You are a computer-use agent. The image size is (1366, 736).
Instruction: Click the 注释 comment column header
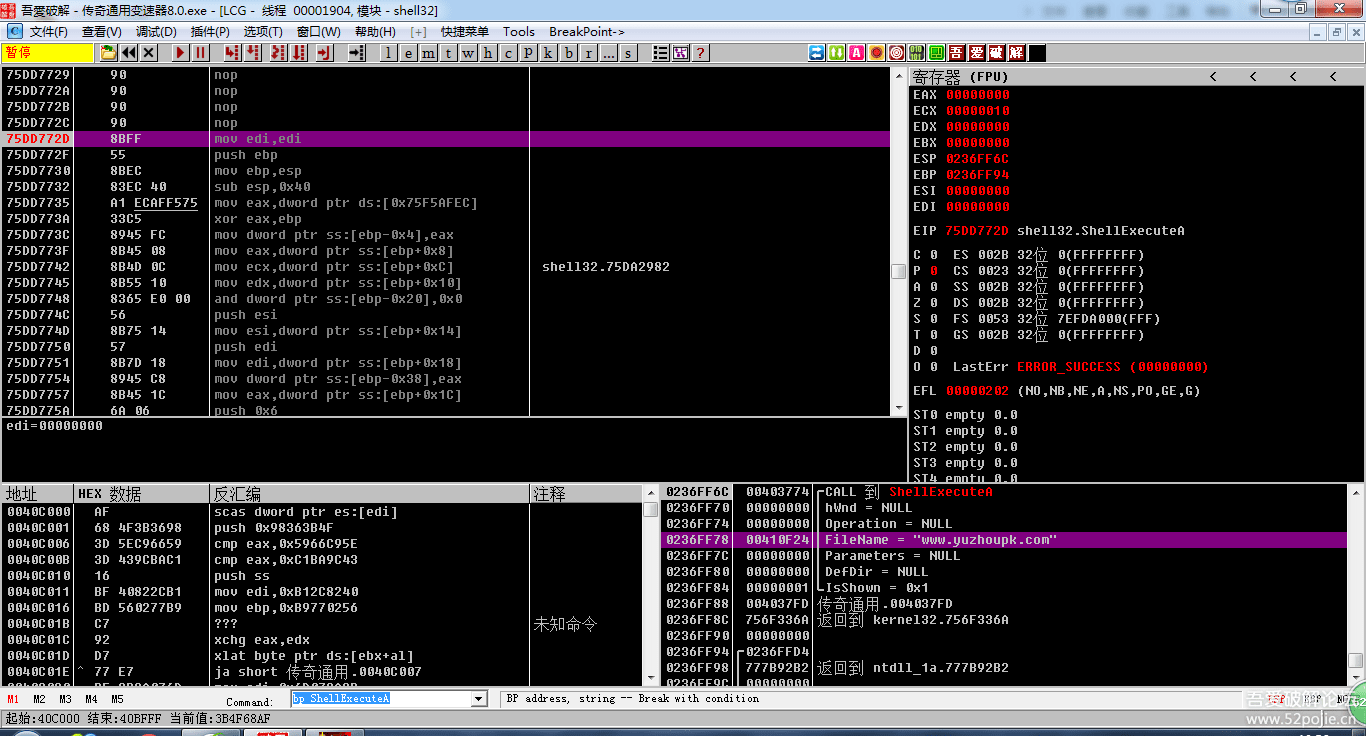tap(550, 494)
